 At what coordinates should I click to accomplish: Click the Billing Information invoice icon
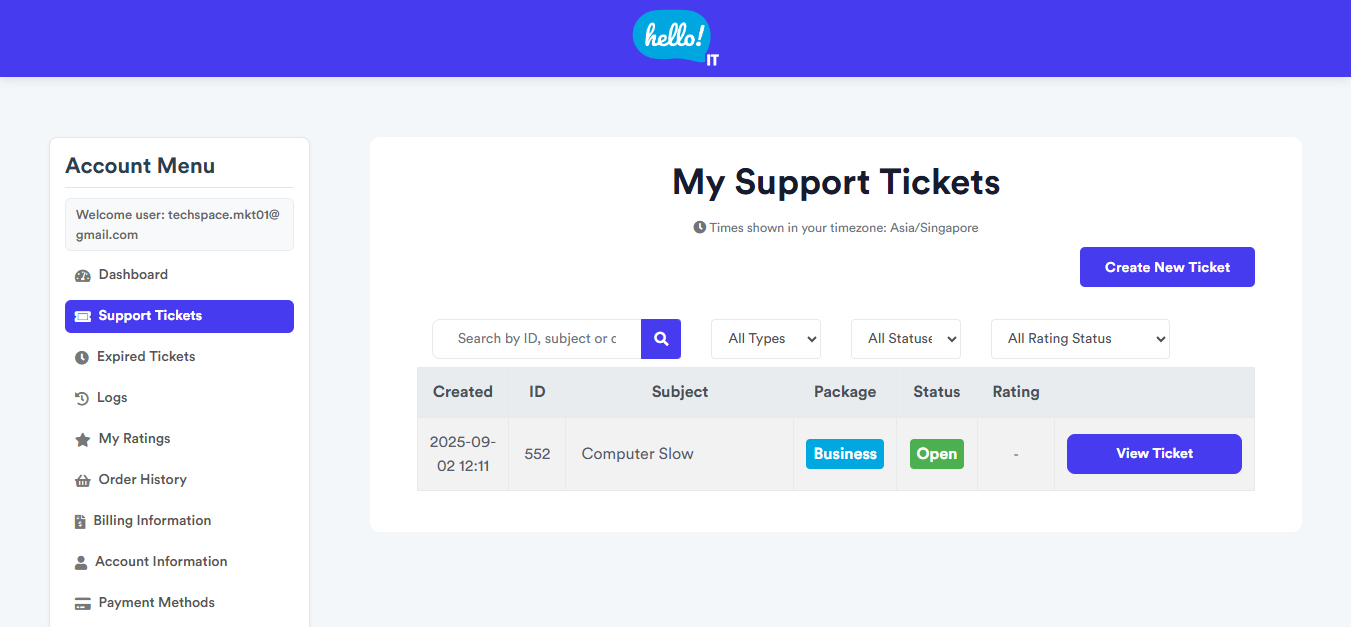pos(80,521)
